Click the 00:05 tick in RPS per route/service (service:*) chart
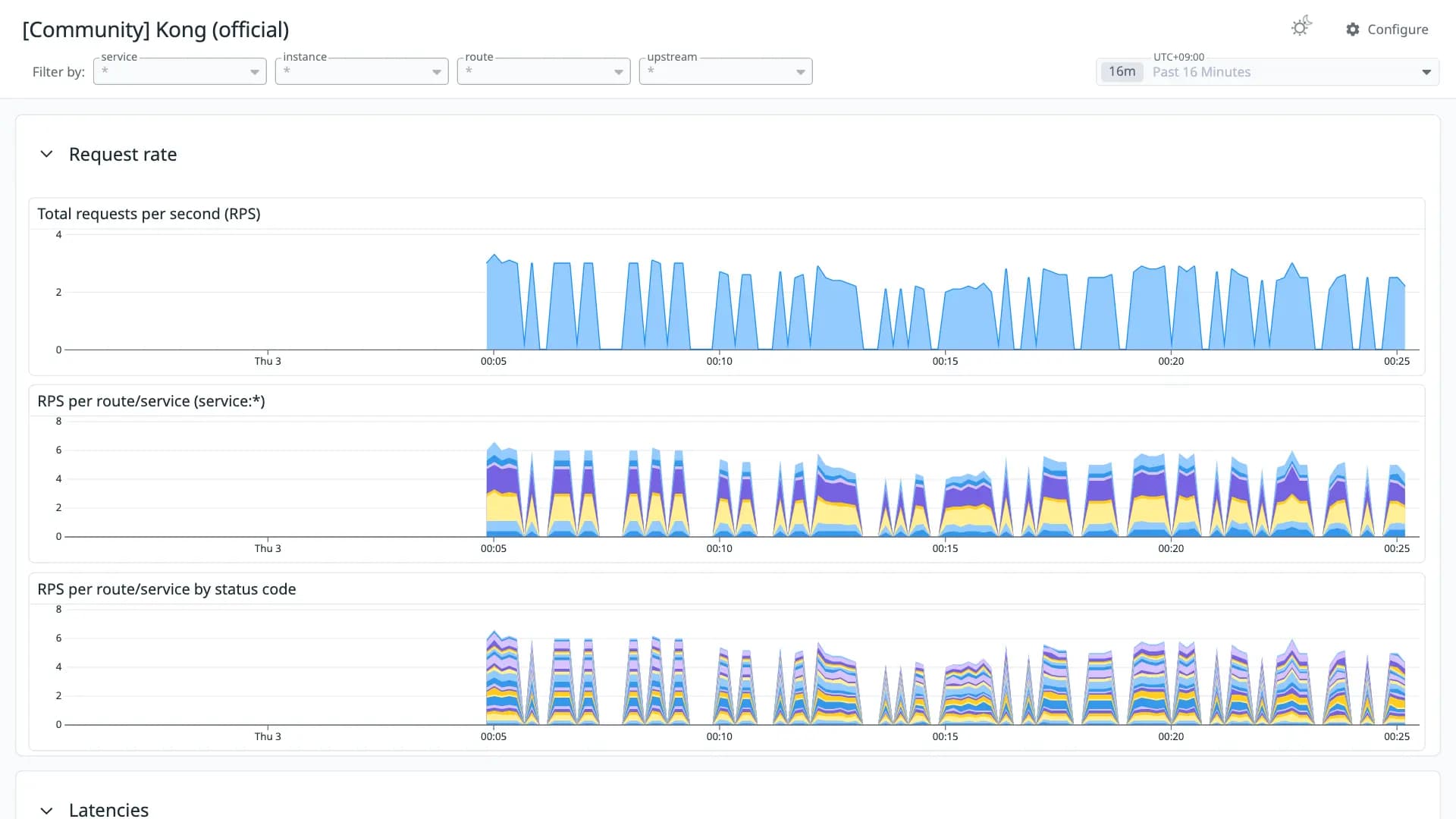Screen dimensions: 1456x819 point(494,548)
